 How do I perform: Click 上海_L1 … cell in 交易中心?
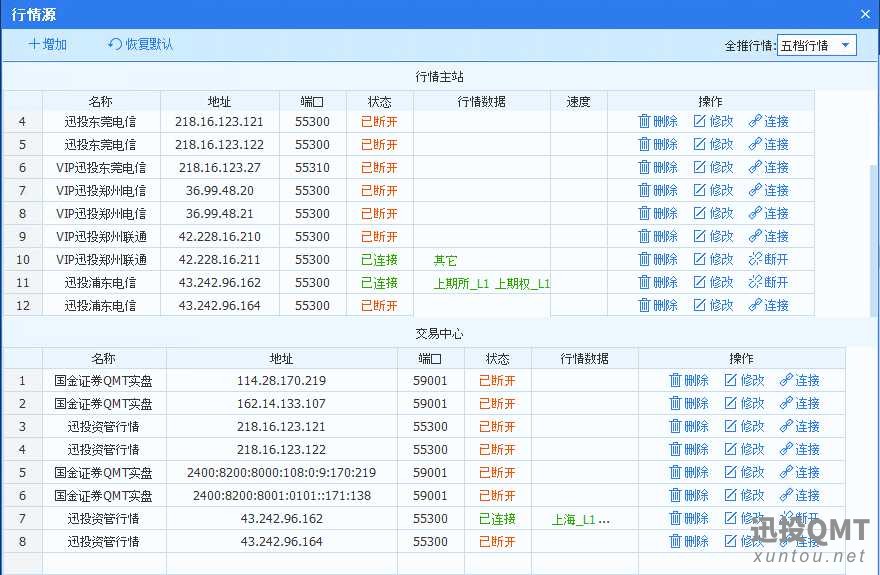(584, 519)
